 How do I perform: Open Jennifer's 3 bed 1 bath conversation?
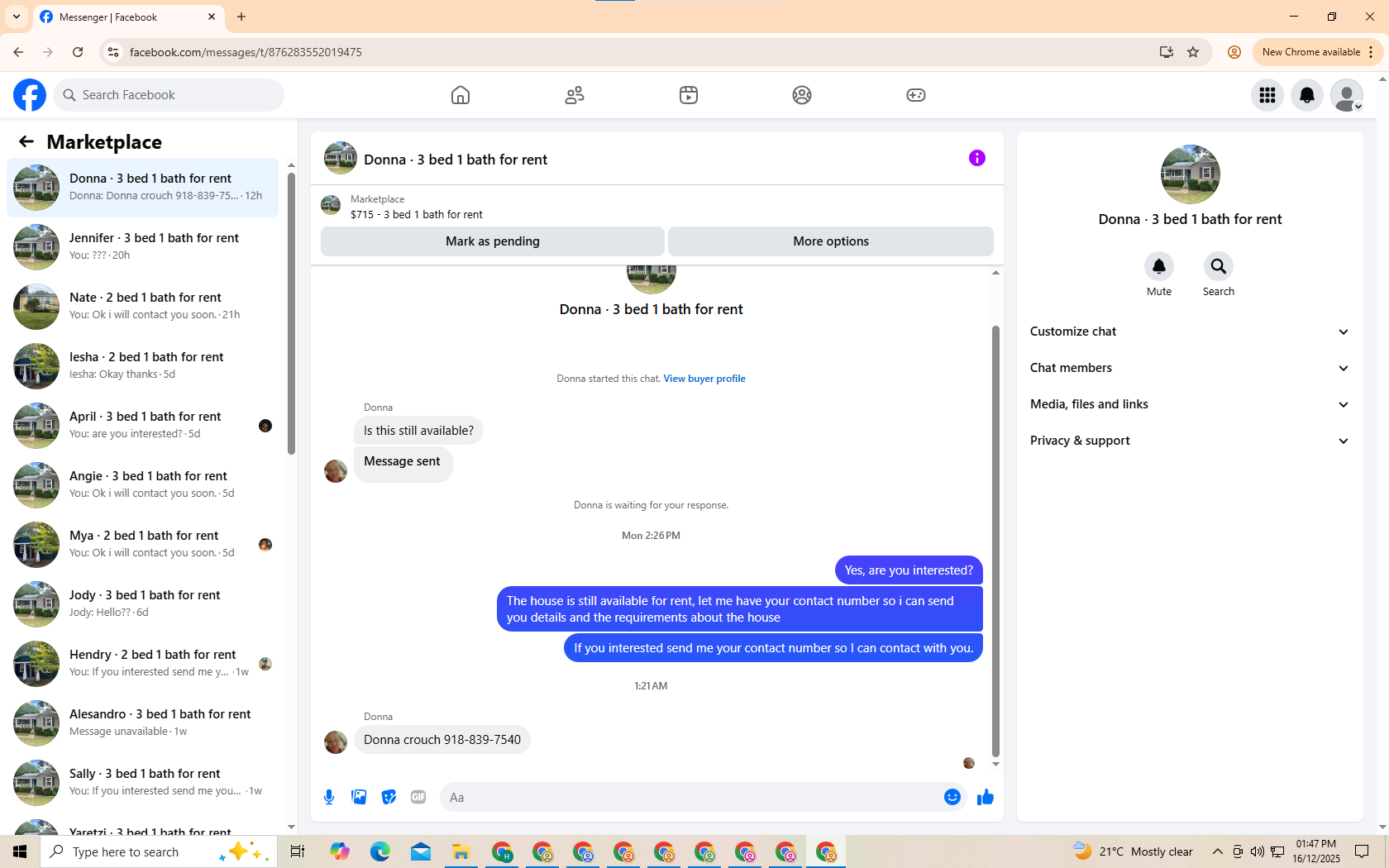(143, 247)
